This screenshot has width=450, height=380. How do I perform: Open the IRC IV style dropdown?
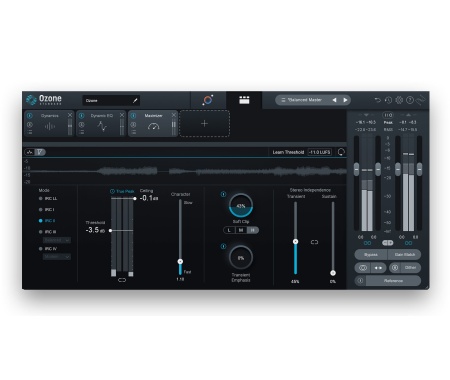coord(57,257)
